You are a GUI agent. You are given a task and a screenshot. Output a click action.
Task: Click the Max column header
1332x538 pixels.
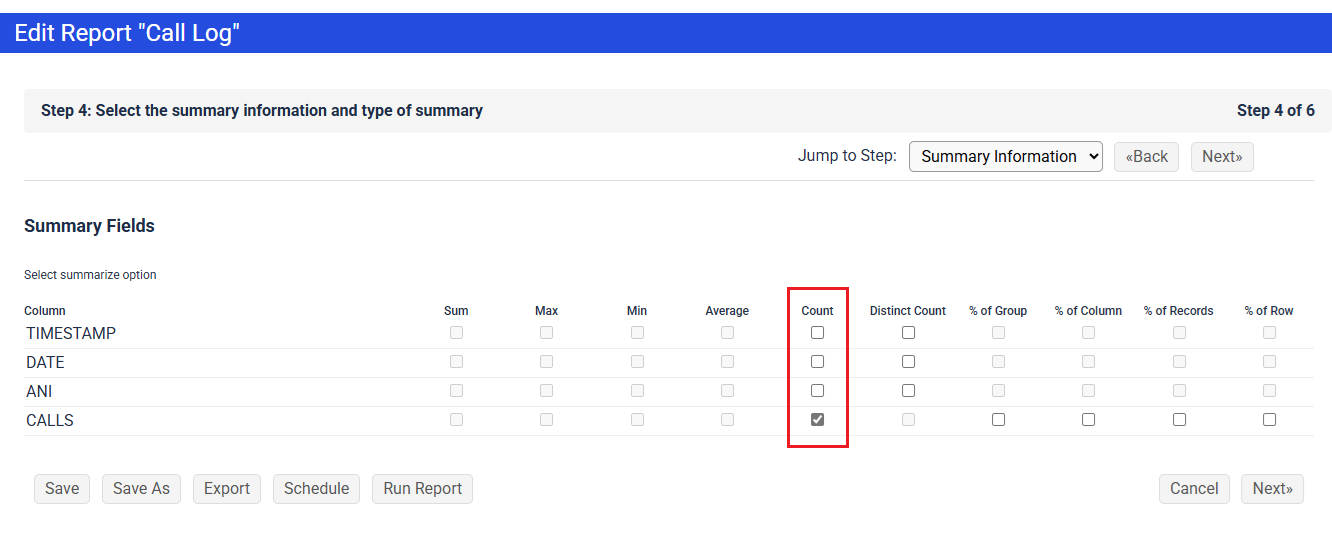click(546, 311)
